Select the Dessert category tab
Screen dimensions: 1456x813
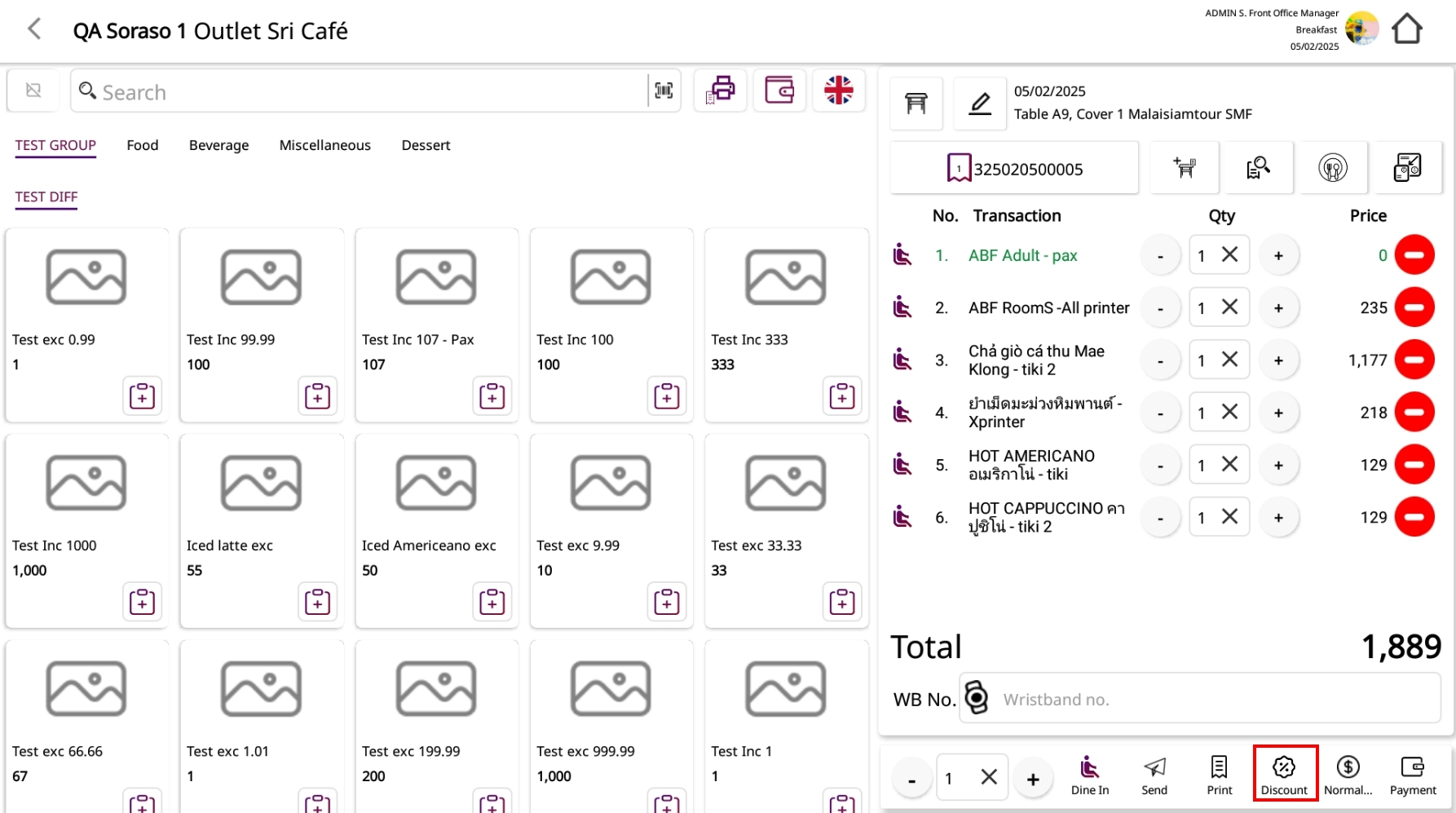pyautogui.click(x=426, y=145)
